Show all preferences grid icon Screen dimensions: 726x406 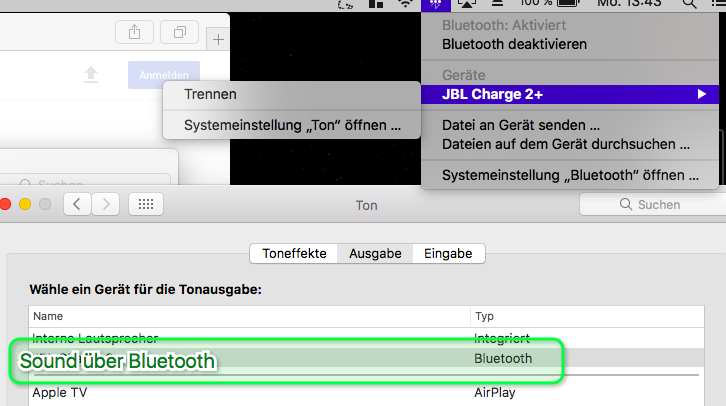[x=146, y=204]
